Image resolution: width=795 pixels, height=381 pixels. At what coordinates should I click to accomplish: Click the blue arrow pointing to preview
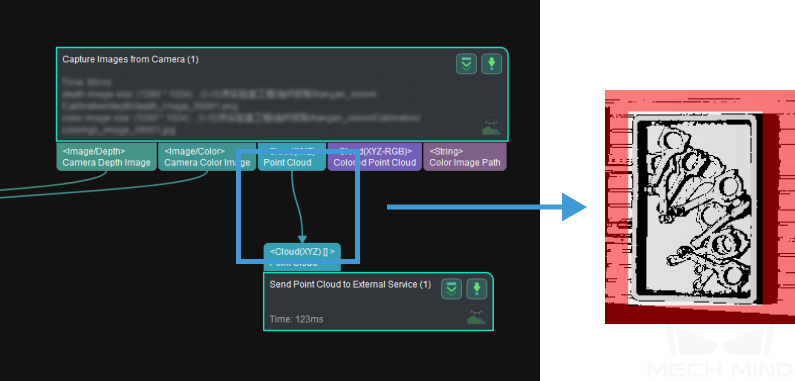pos(487,206)
